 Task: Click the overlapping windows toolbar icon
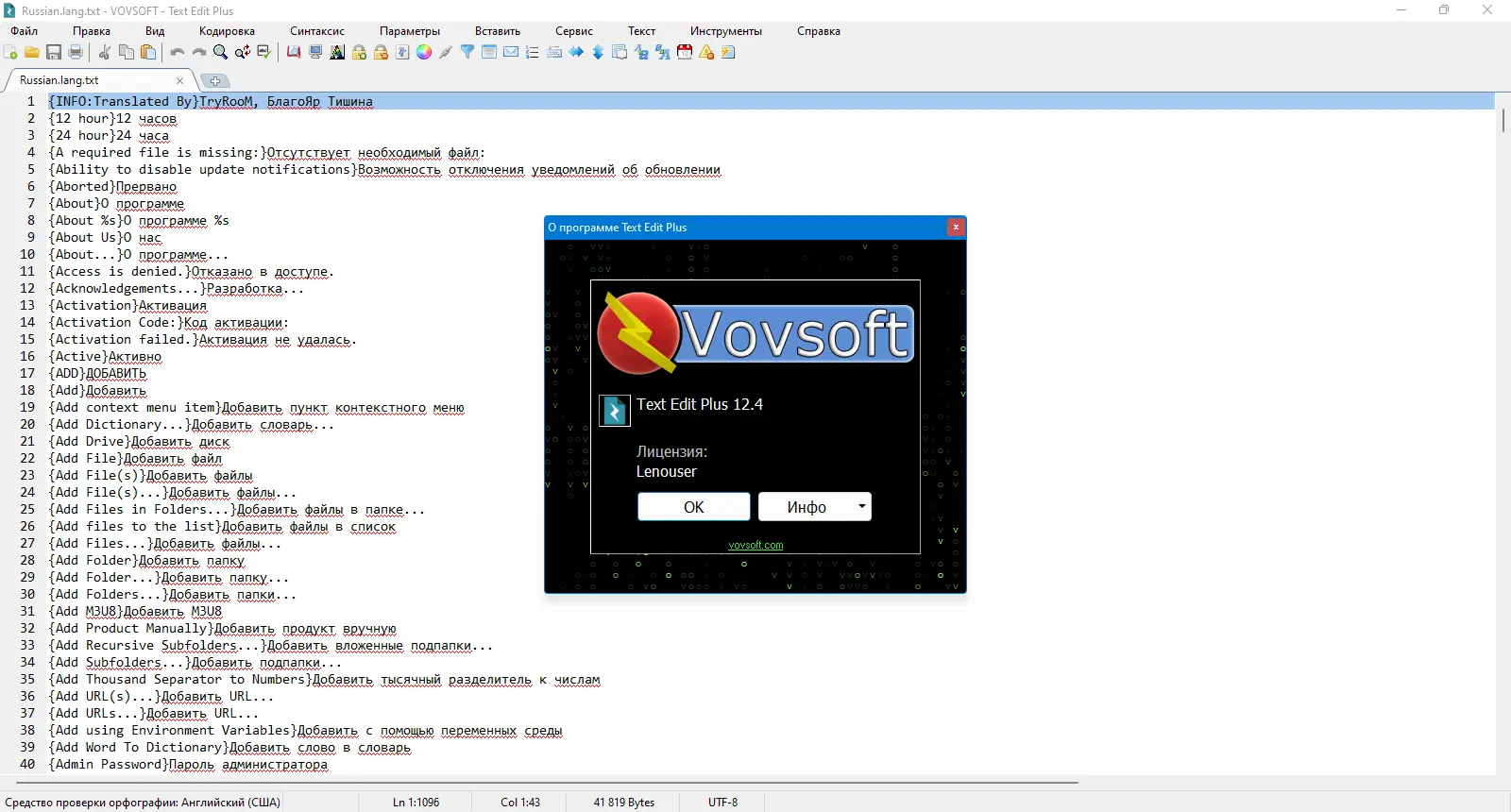[x=620, y=53]
